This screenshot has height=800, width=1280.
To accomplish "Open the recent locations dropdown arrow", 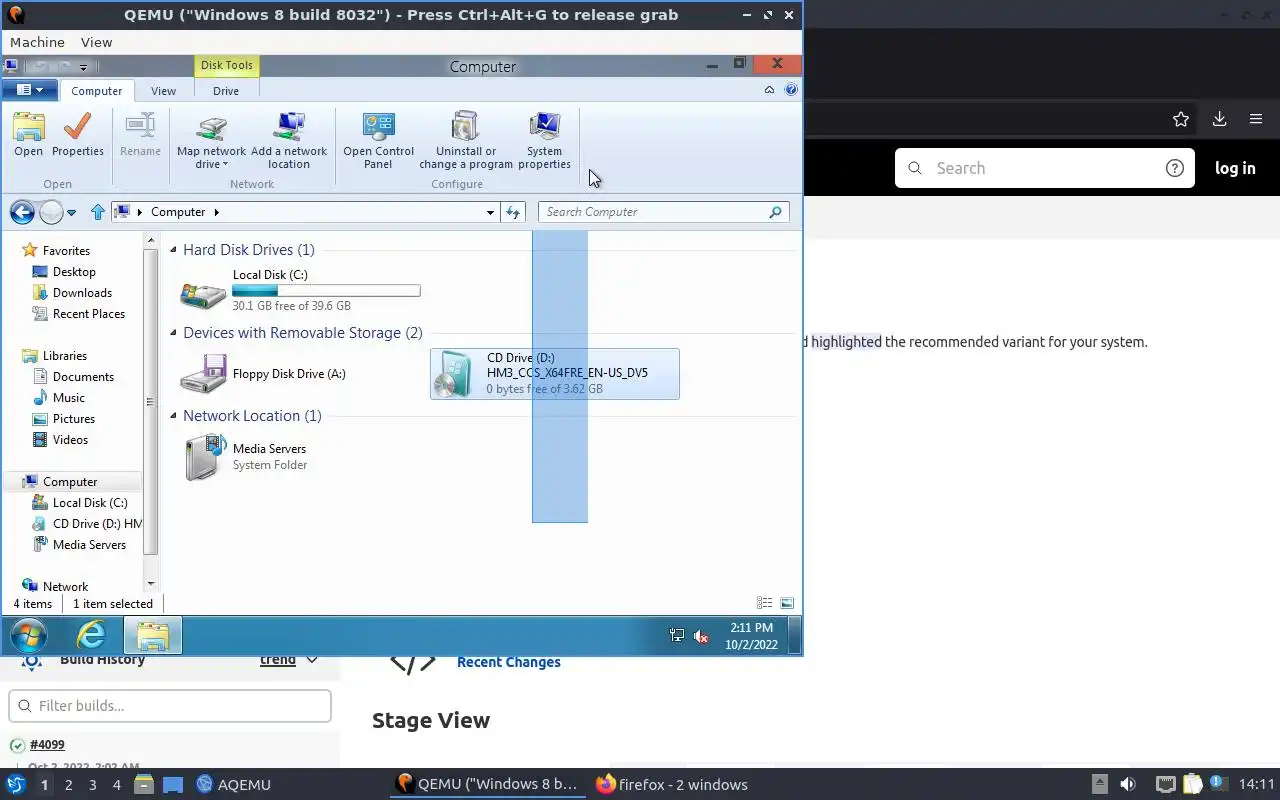I will pos(71,212).
